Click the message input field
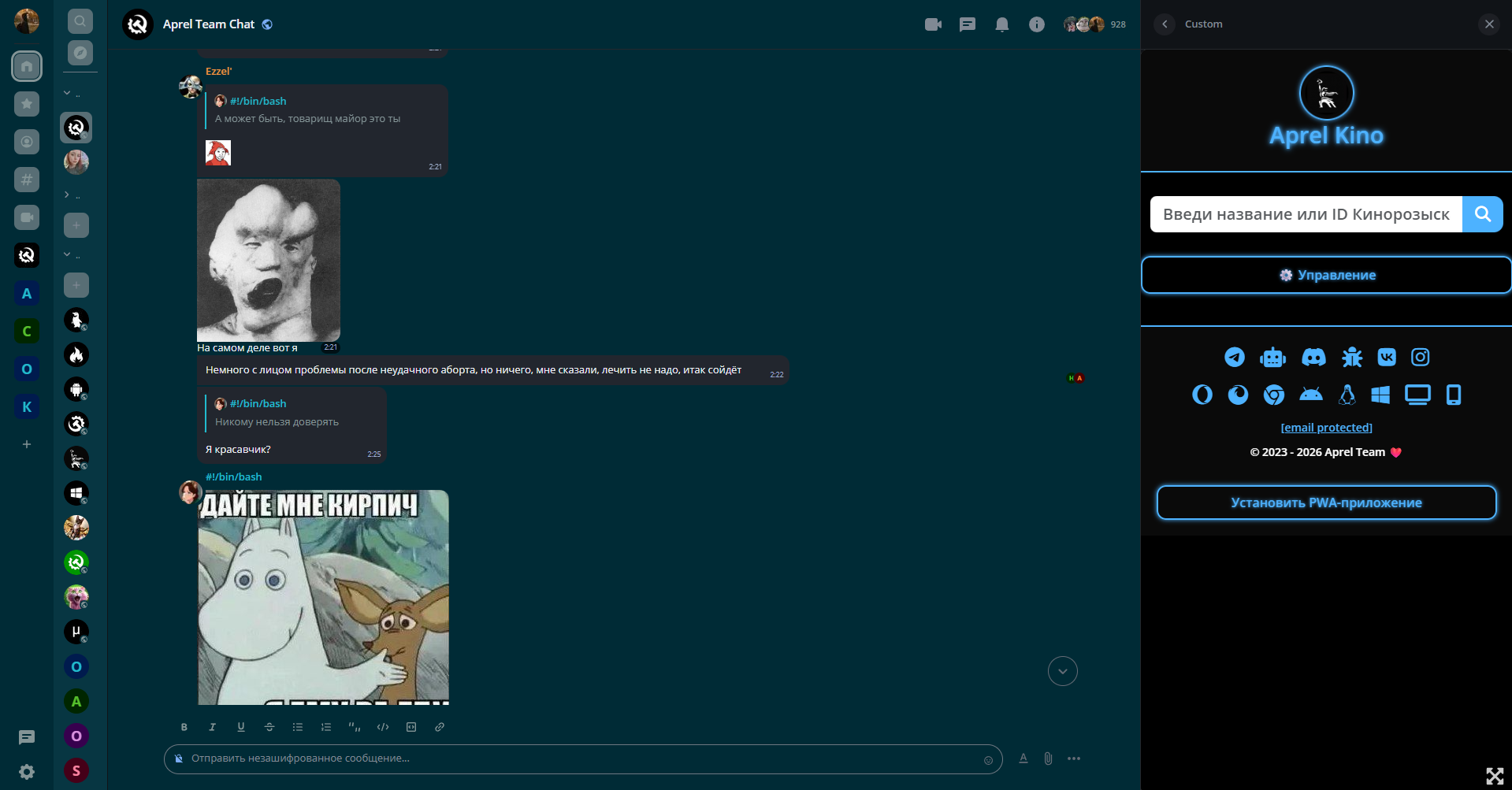This screenshot has width=1512, height=790. tap(583, 759)
